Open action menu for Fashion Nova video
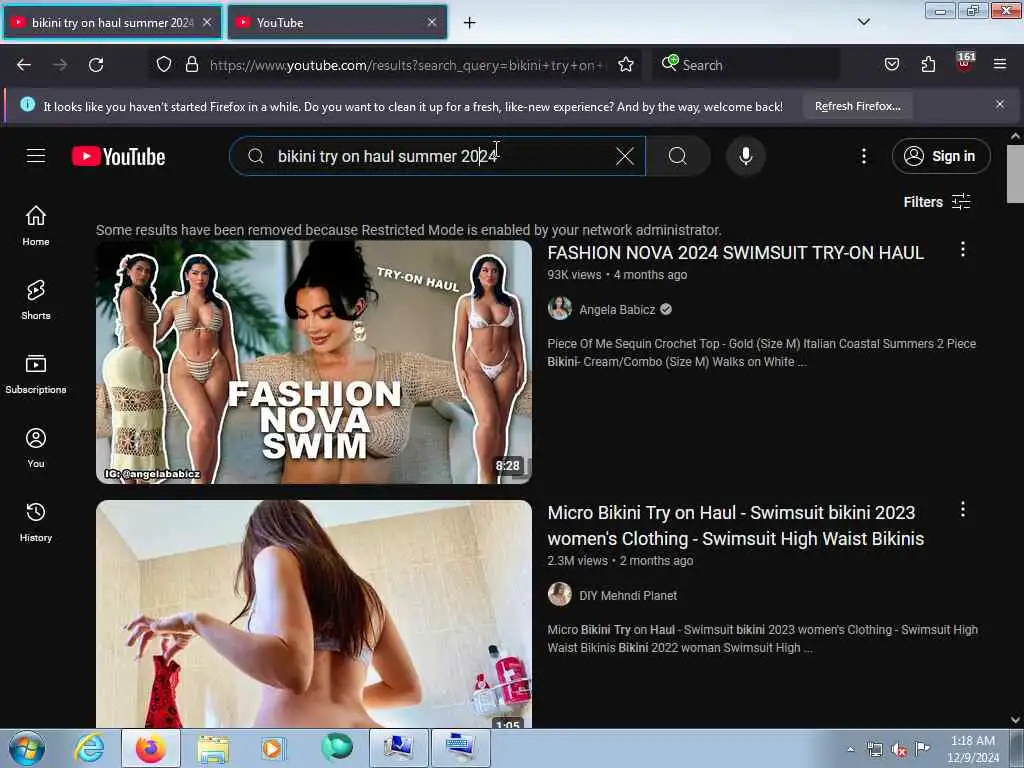The image size is (1024, 768). [x=963, y=249]
